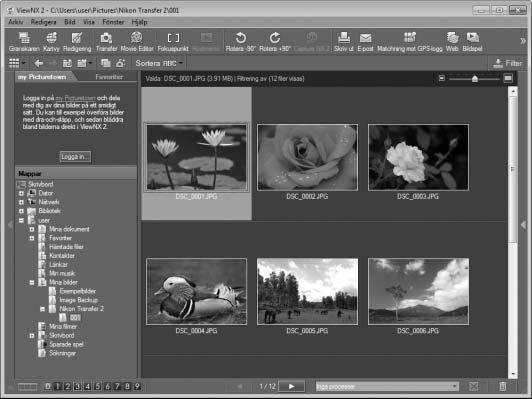Upload with the Web icon
Screen dimensions: 532x399
tap(452, 42)
